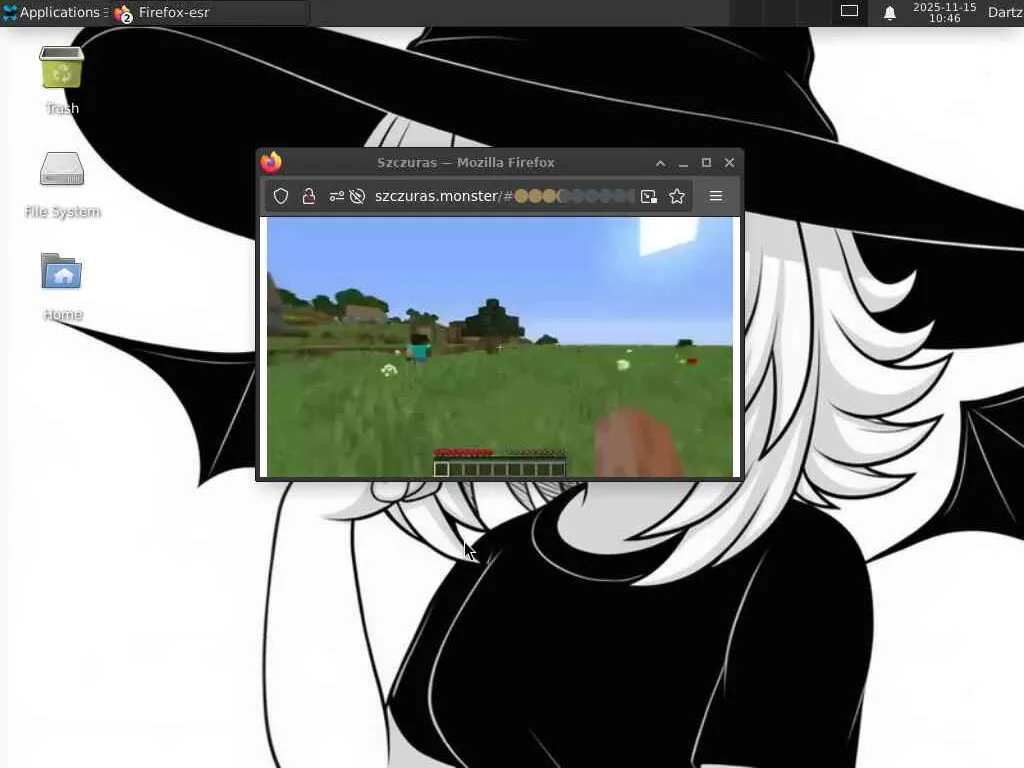Close the Szczuras Firefox window
1024x768 pixels.
(729, 163)
